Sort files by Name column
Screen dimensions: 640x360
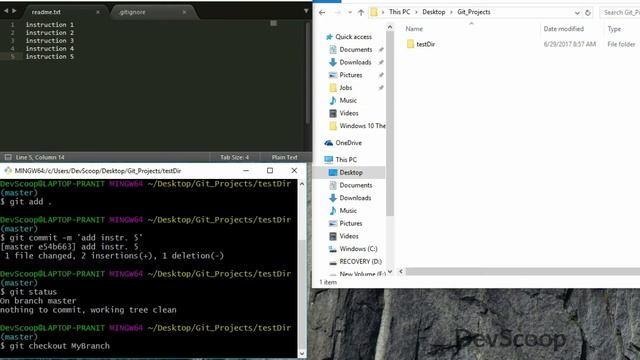pyautogui.click(x=414, y=29)
